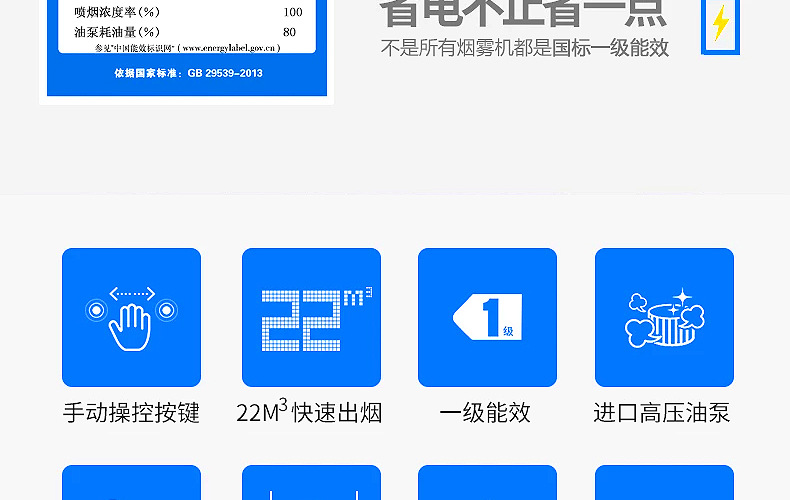Click the standard text GB 29539-2013
Viewport: 790px width, 500px height.
point(188,73)
